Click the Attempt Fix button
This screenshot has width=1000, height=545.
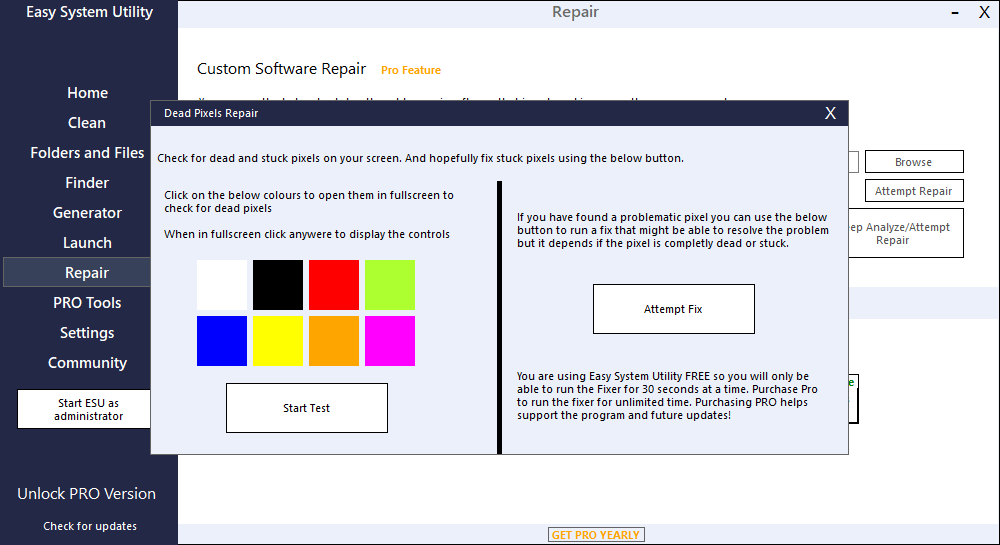point(673,309)
